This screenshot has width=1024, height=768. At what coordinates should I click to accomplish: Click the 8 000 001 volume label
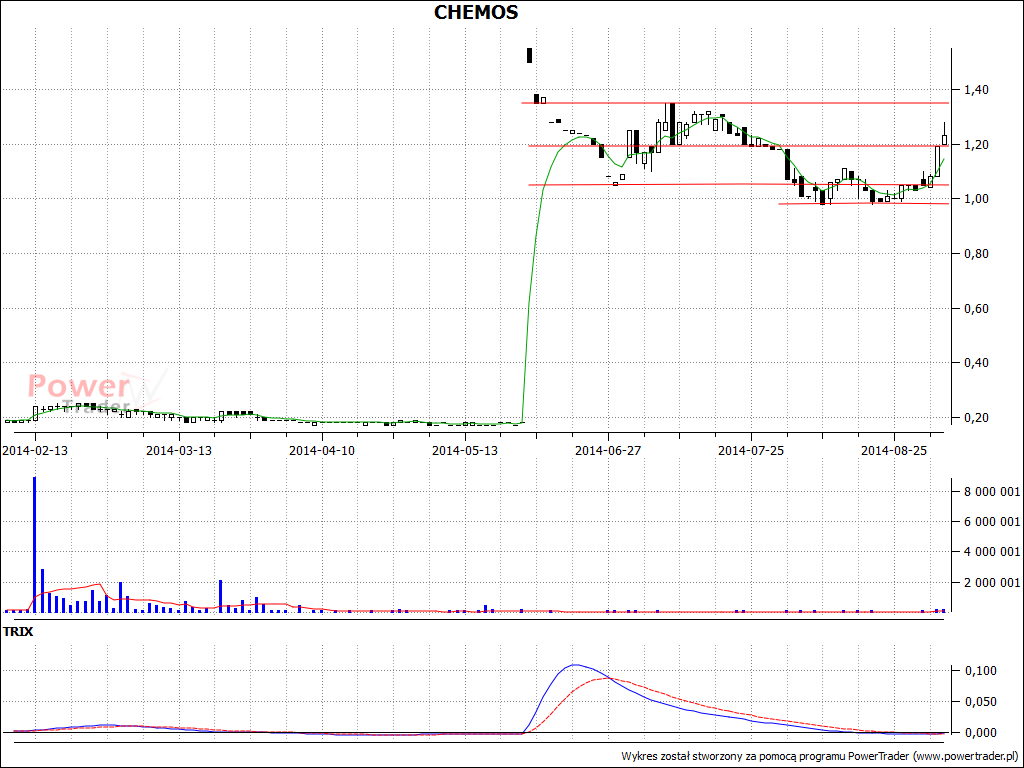click(991, 491)
